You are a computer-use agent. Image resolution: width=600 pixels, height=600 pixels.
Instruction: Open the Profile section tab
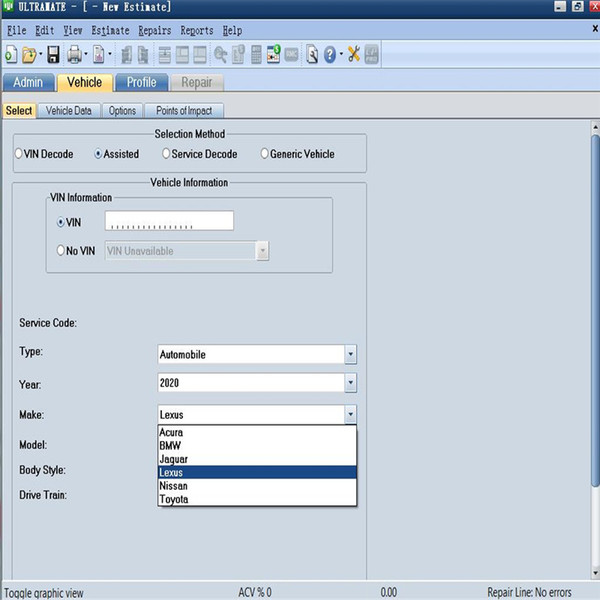141,83
